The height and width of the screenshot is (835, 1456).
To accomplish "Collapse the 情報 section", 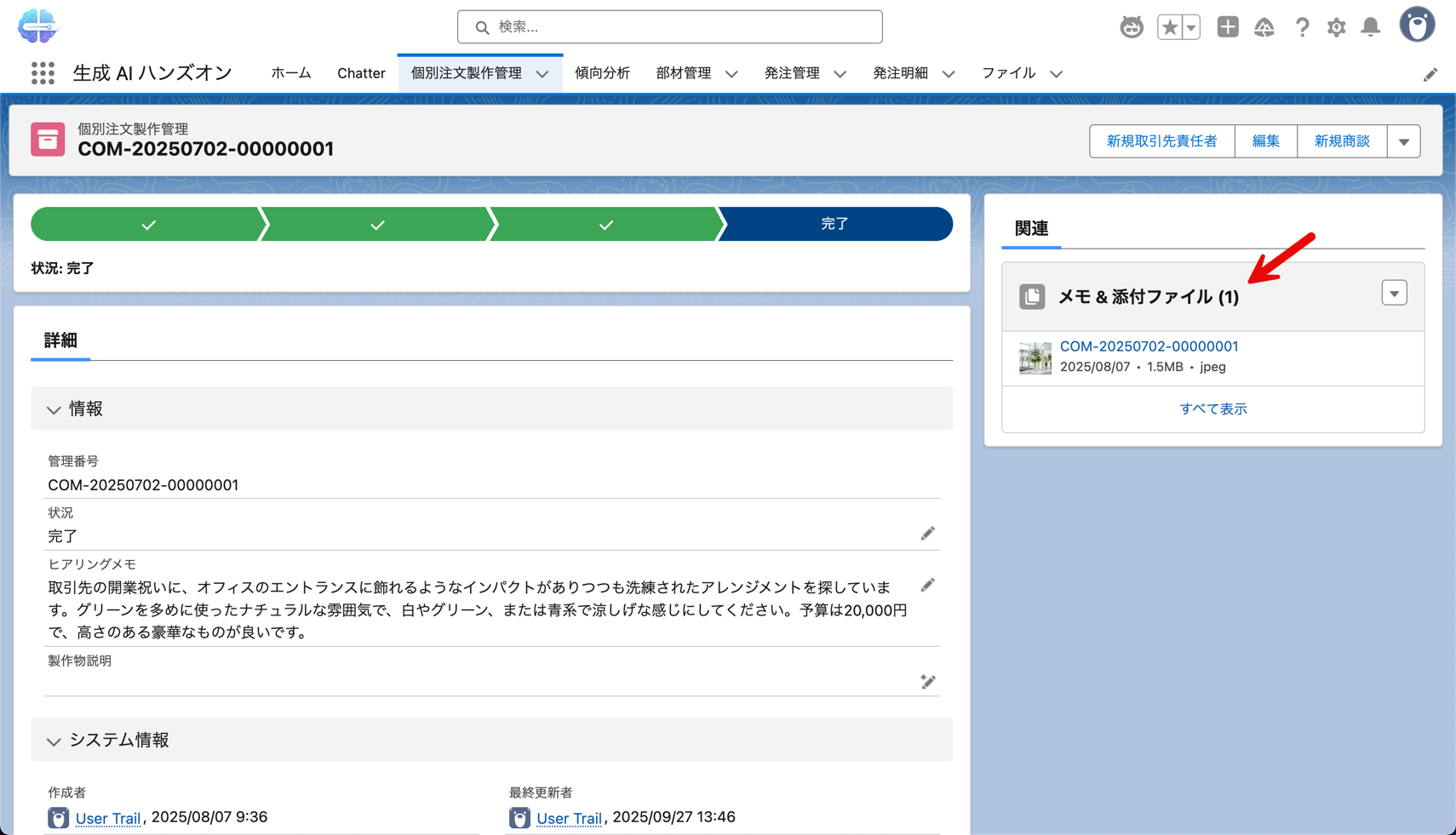I will coord(54,409).
